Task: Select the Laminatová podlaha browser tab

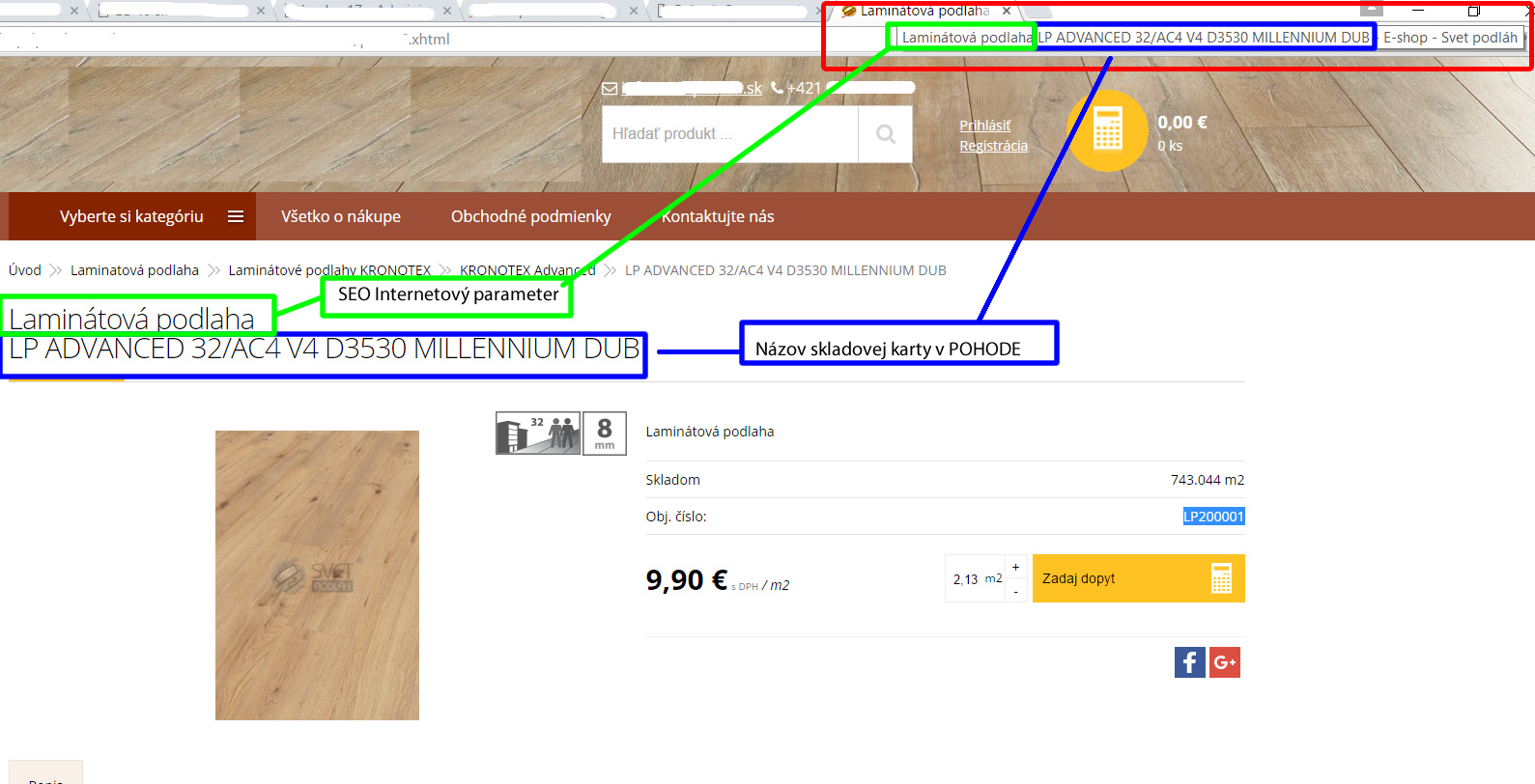Action: click(924, 11)
